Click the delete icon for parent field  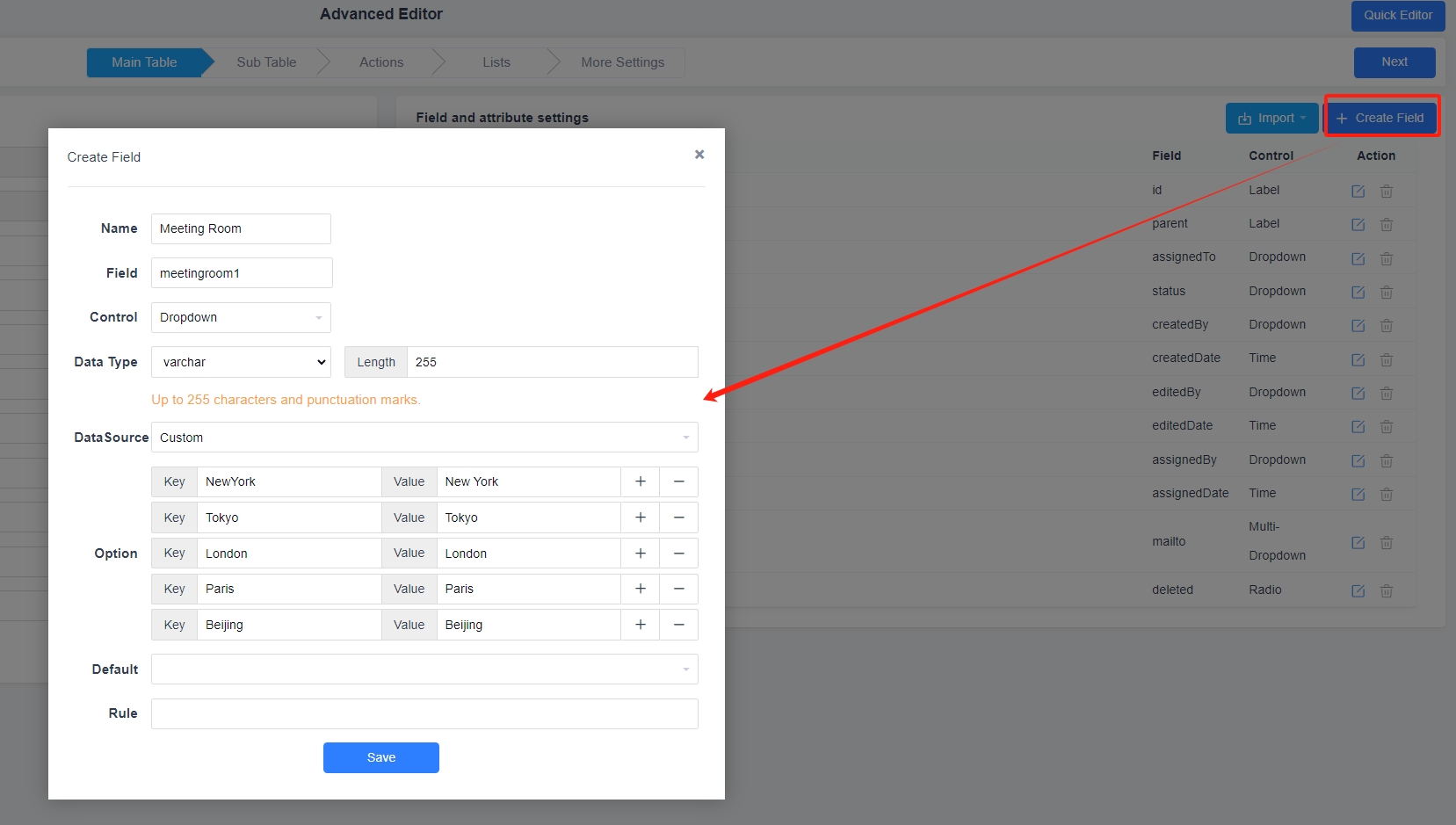(x=1386, y=224)
